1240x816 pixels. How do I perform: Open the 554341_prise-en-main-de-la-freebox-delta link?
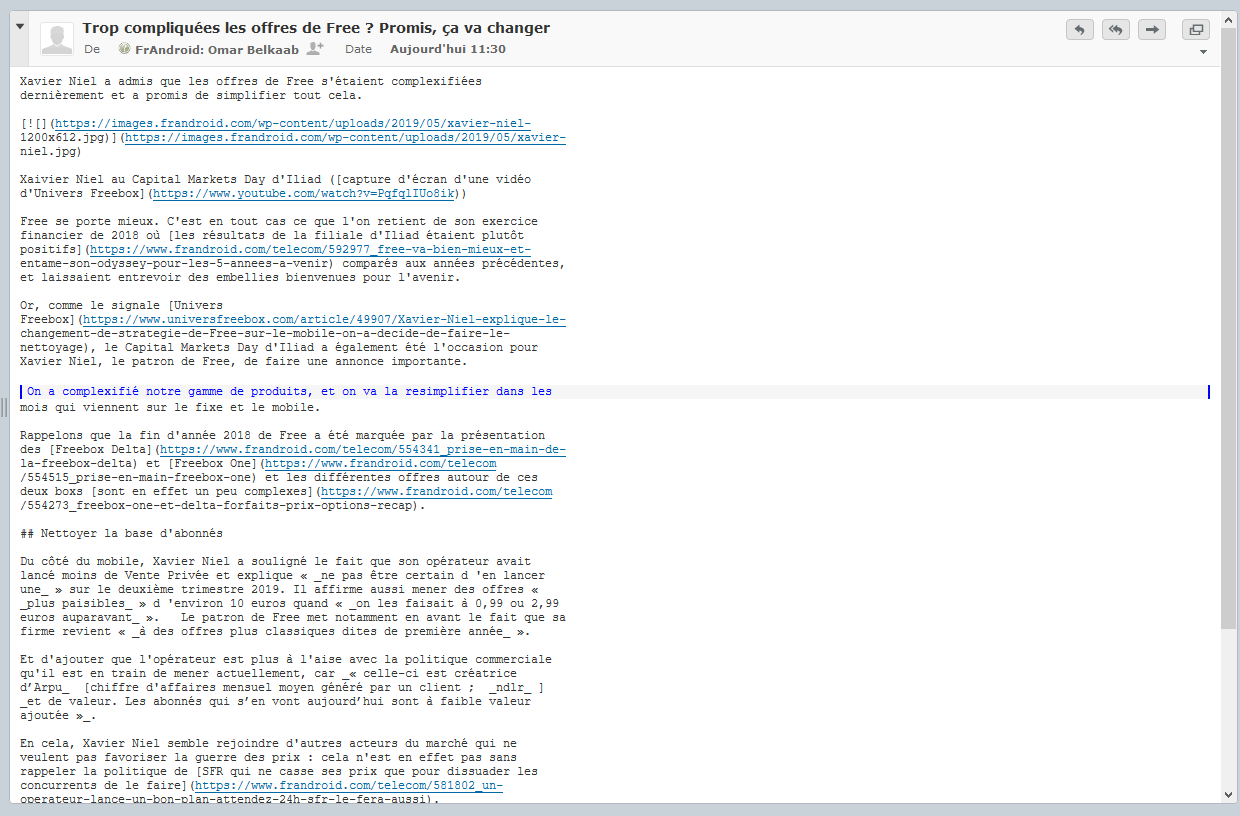pyautogui.click(x=363, y=450)
